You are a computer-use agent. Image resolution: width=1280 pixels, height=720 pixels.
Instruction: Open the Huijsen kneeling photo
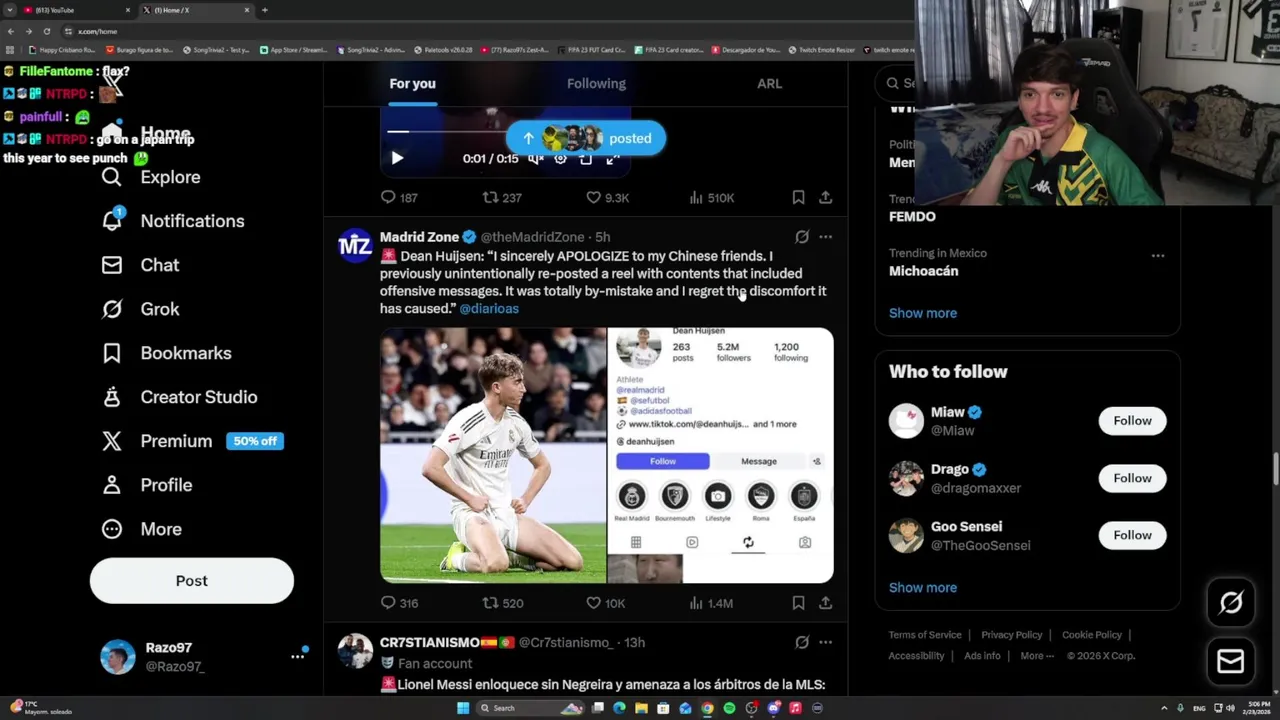493,455
